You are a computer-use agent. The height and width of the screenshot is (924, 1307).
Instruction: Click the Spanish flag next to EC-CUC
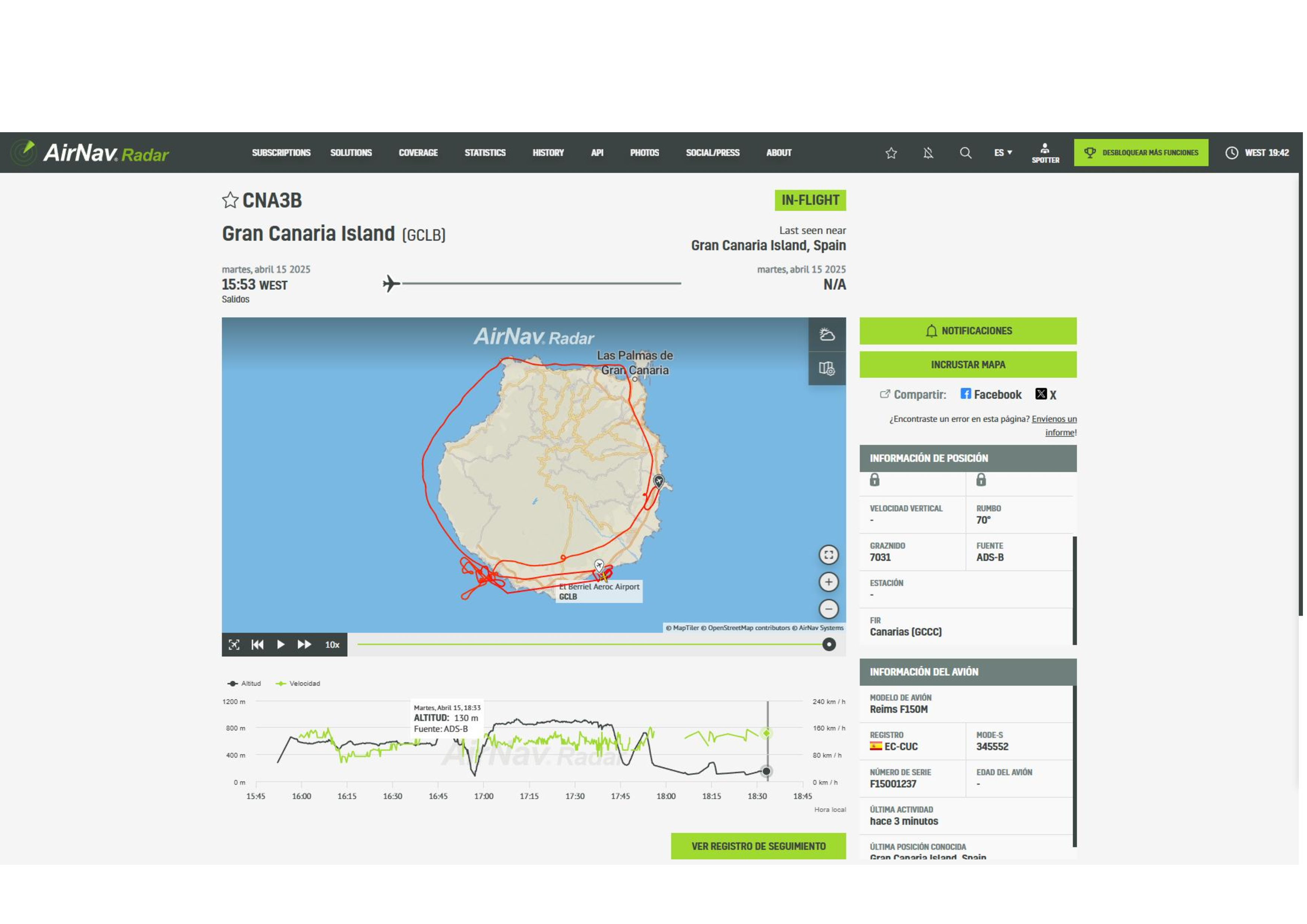click(x=876, y=746)
